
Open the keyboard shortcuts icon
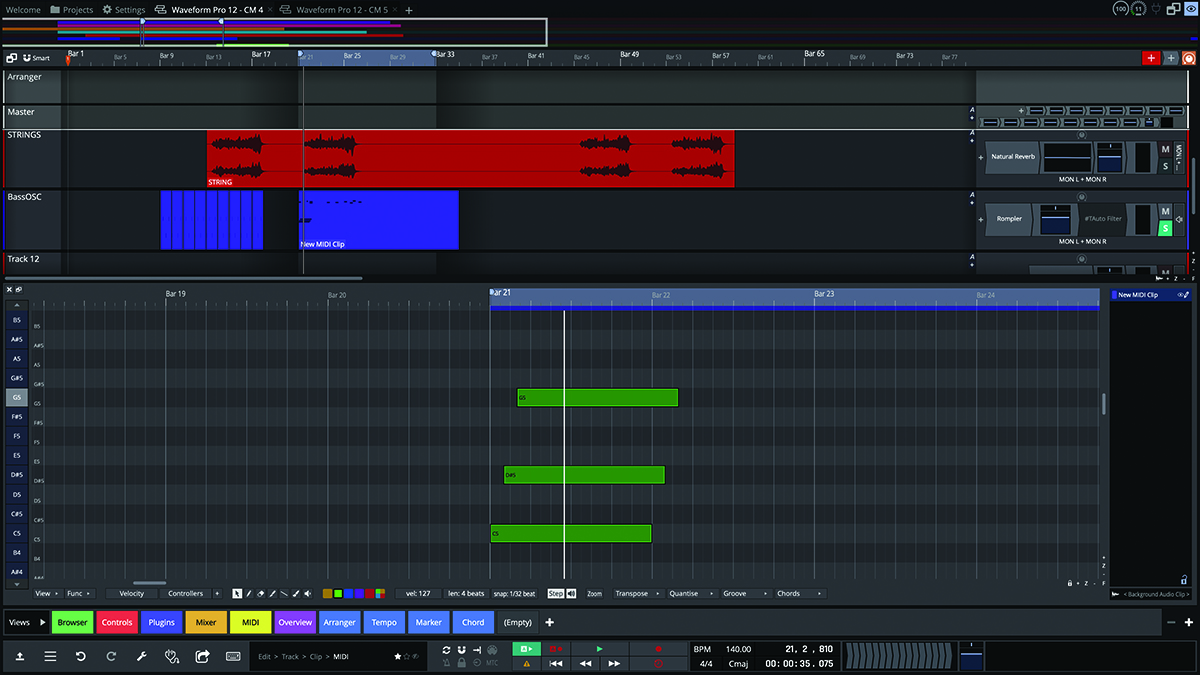pos(233,657)
